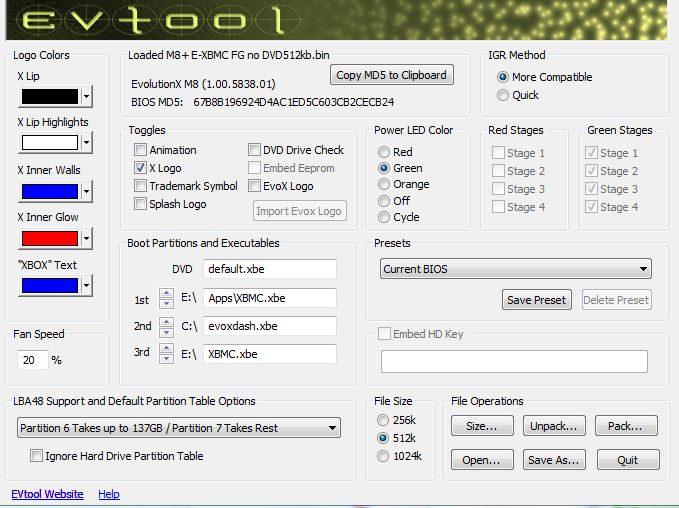Image resolution: width=679 pixels, height=508 pixels.
Task: Click the 1st boot path field Apps\XBMC.xbe
Action: coord(270,298)
